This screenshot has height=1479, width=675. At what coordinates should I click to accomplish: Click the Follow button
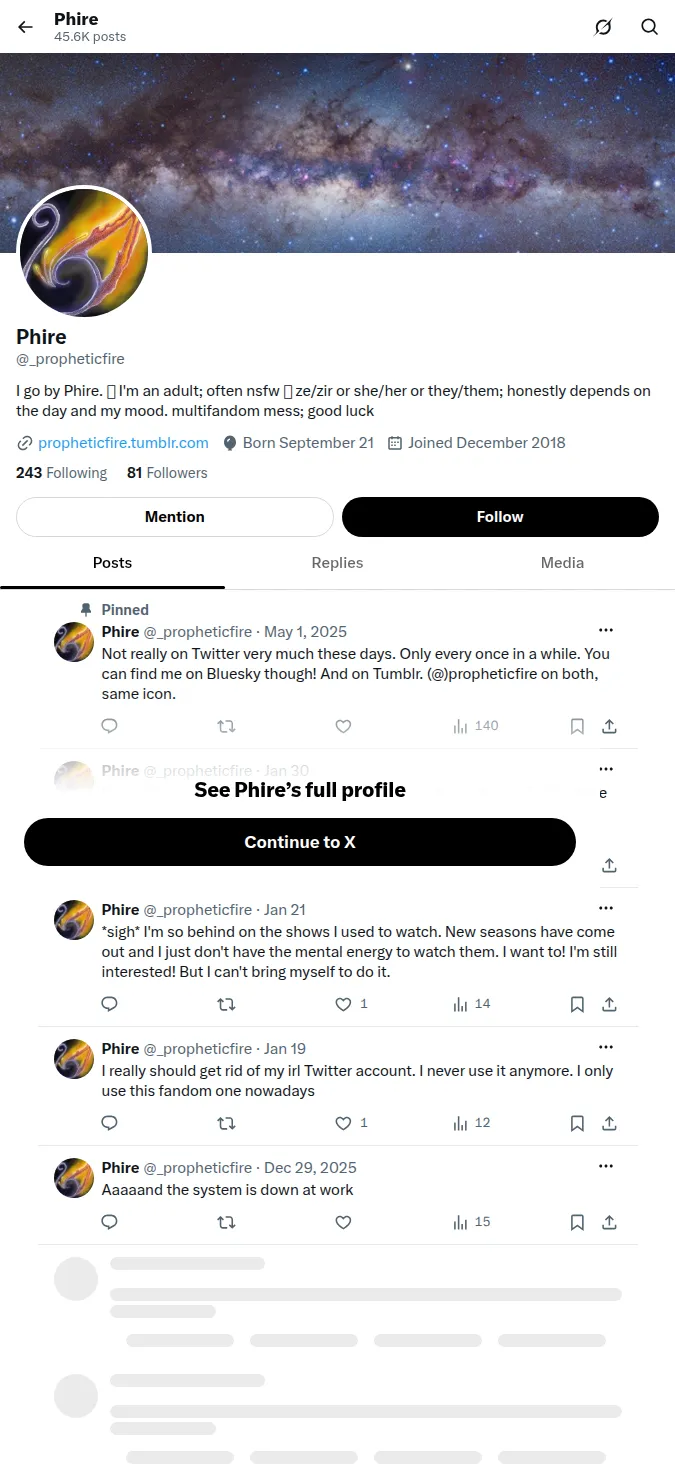tap(500, 517)
